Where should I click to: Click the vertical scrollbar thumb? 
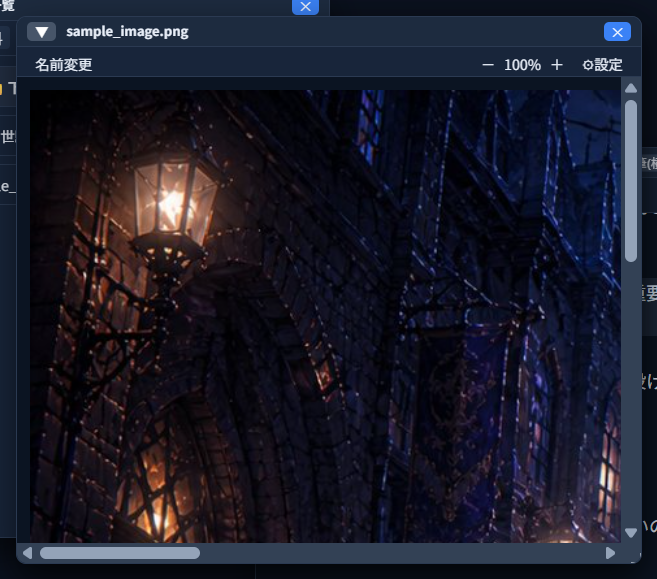631,181
